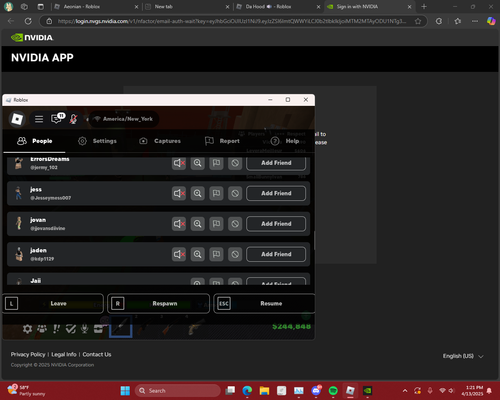Inspect avatar of ErrorsDreams
Screen dimensions: 500x400
[198, 163]
